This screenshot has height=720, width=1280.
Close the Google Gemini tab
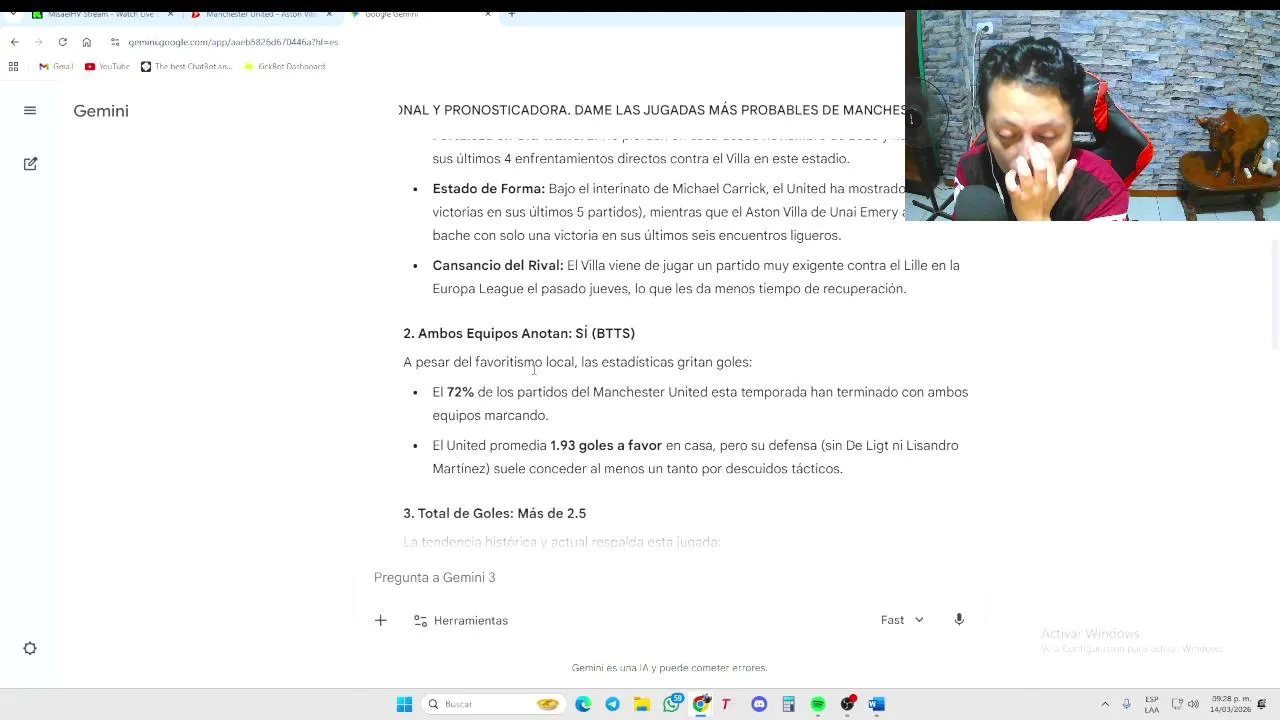(x=488, y=15)
